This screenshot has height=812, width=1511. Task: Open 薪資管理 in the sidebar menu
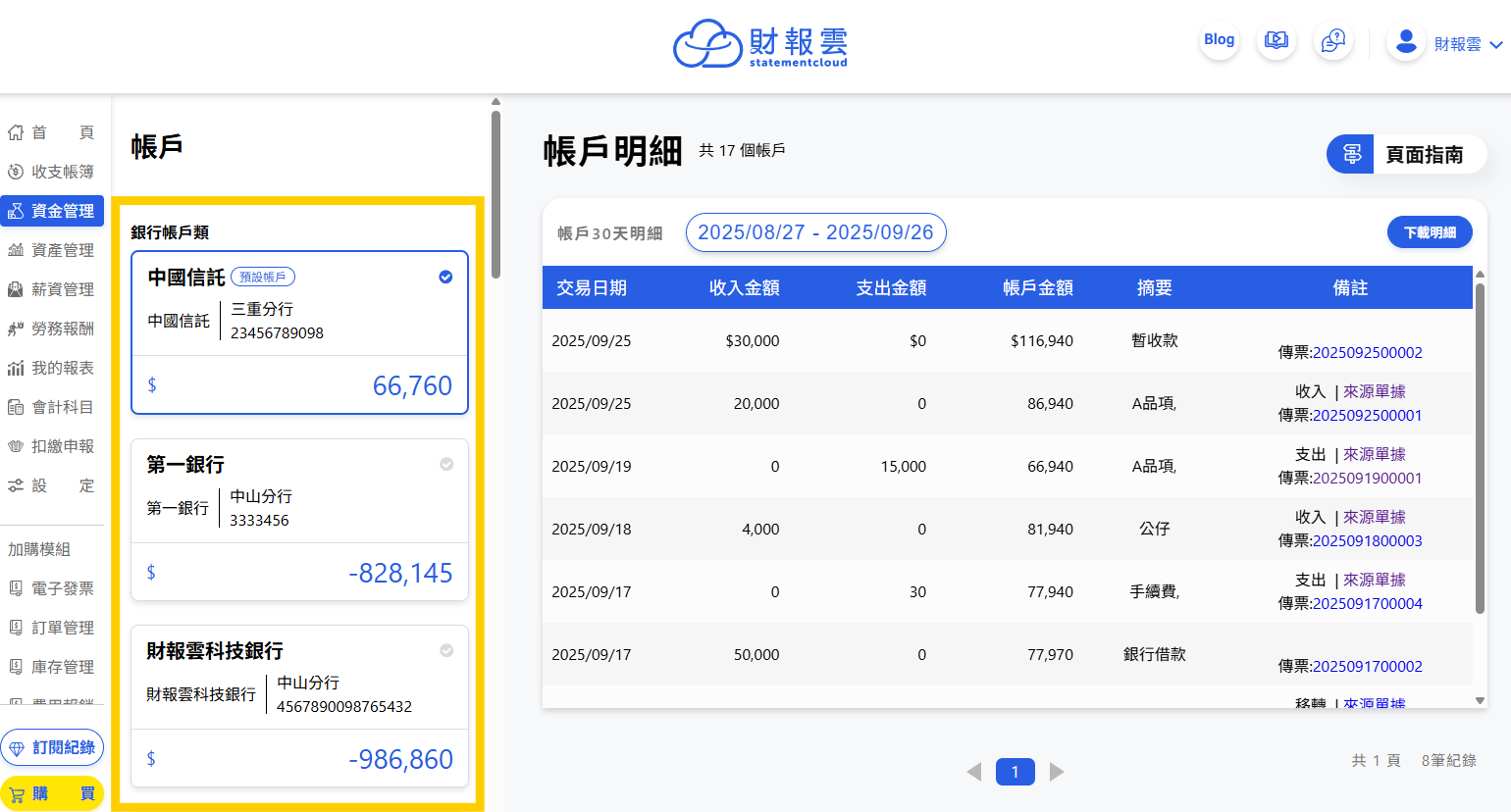pyautogui.click(x=52, y=289)
